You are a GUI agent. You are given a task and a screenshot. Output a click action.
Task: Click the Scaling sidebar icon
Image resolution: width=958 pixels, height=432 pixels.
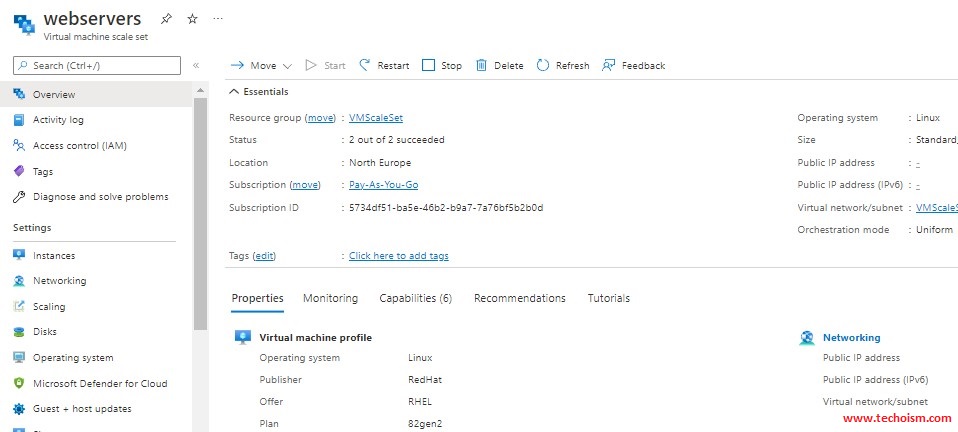[x=19, y=306]
